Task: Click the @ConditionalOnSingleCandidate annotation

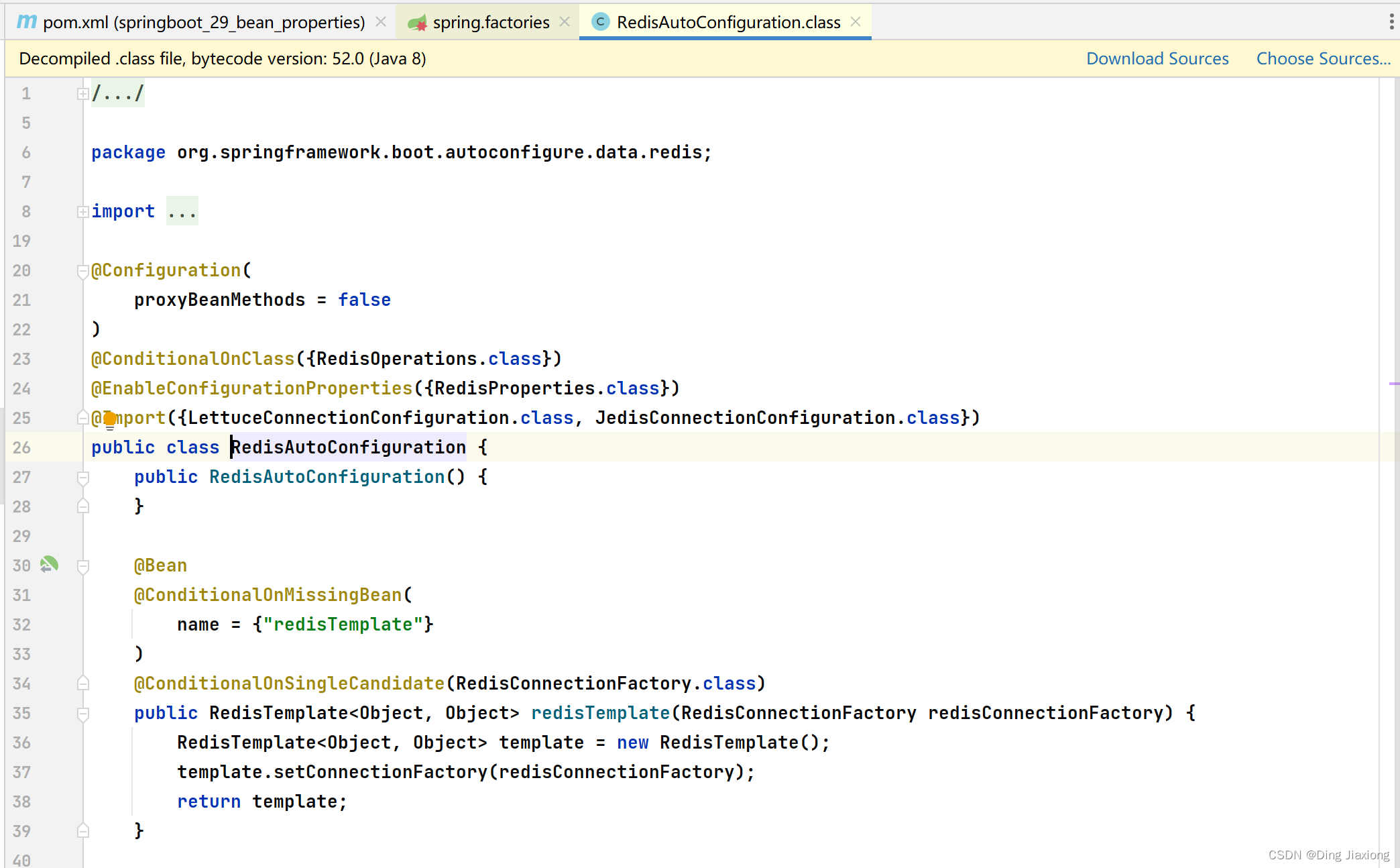Action: click(x=289, y=684)
